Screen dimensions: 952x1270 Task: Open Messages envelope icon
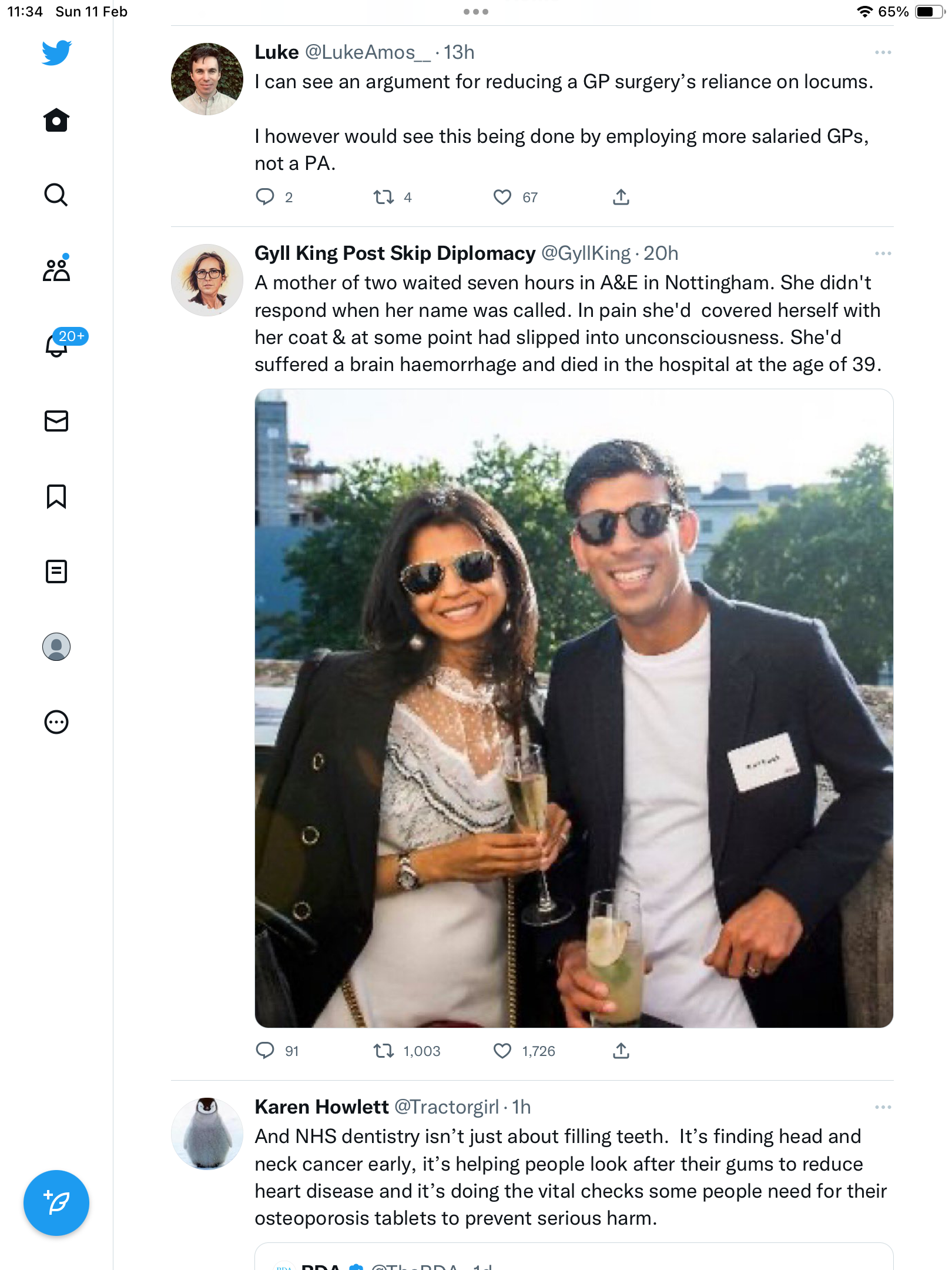[56, 421]
